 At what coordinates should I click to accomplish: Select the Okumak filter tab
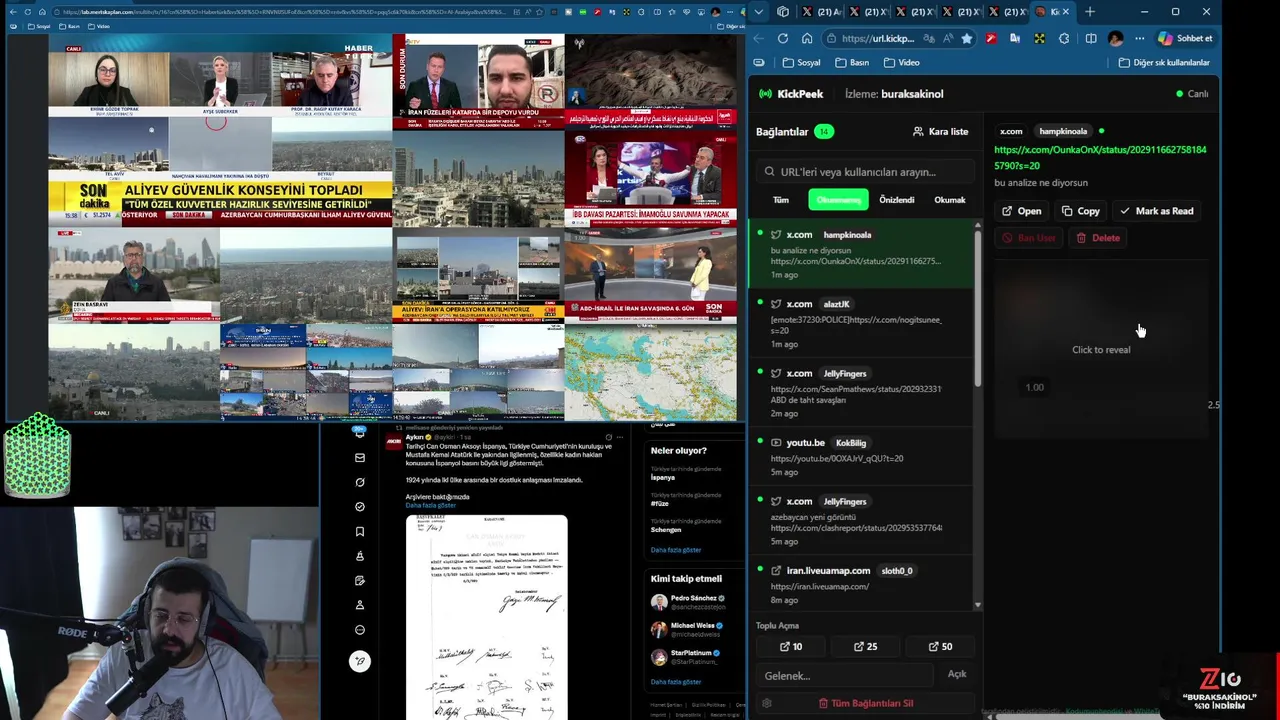(949, 200)
